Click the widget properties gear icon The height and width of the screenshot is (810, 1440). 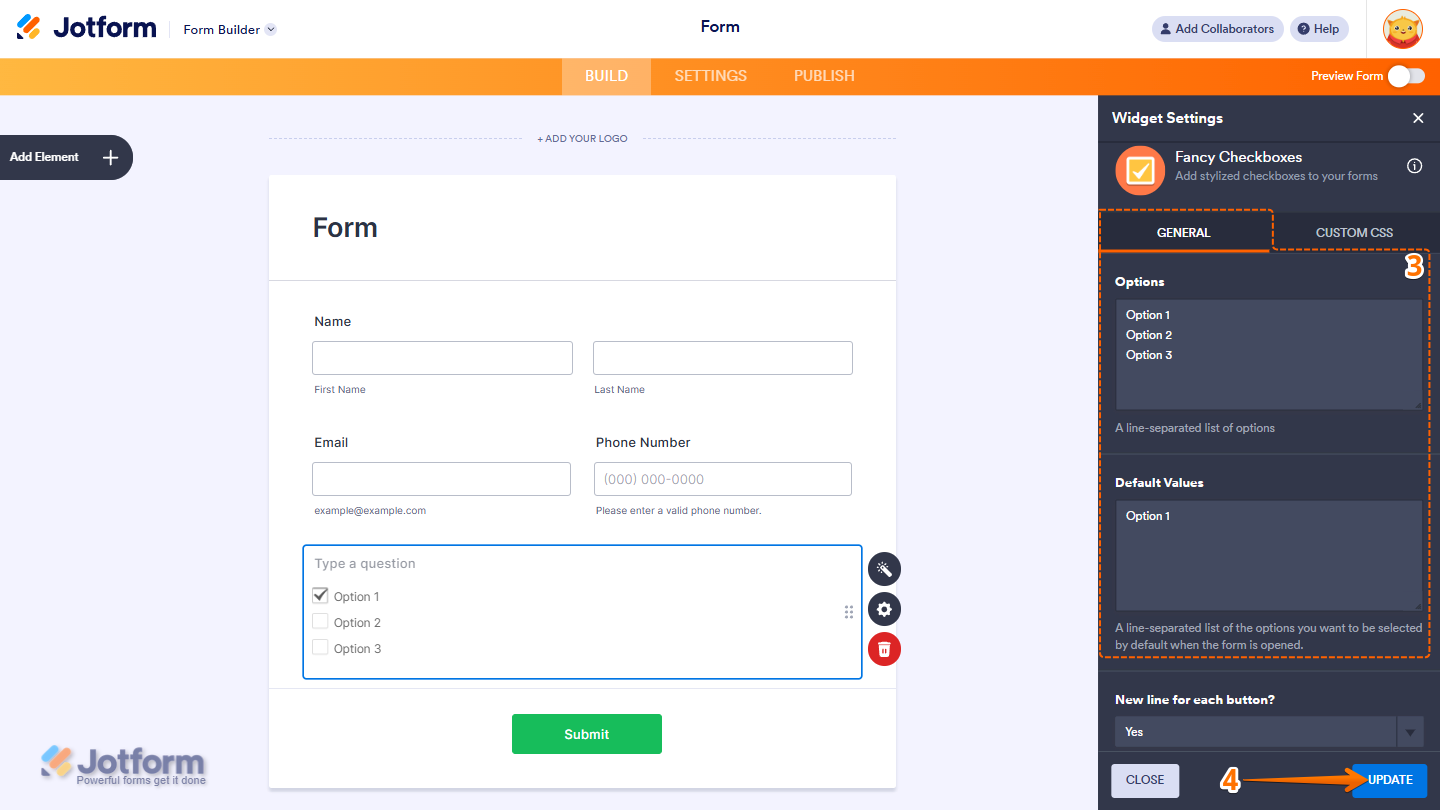coord(884,609)
